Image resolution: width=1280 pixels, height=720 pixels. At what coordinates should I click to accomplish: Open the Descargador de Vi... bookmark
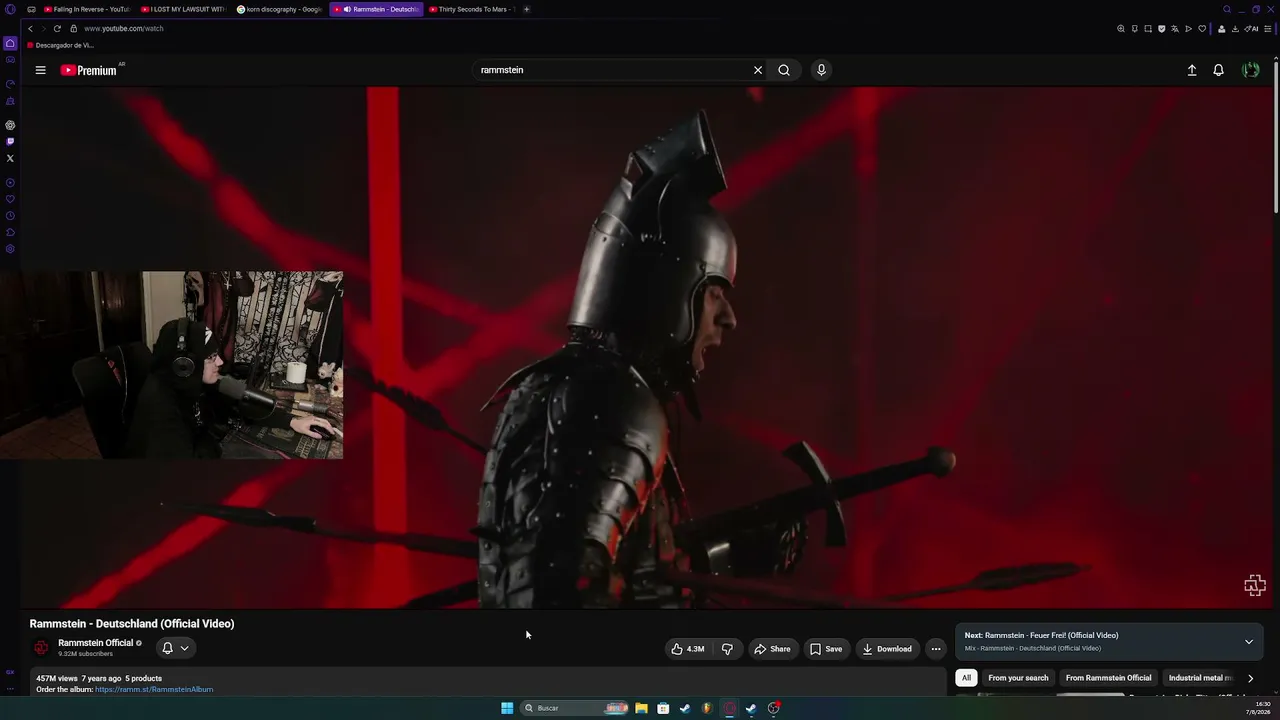pyautogui.click(x=61, y=45)
